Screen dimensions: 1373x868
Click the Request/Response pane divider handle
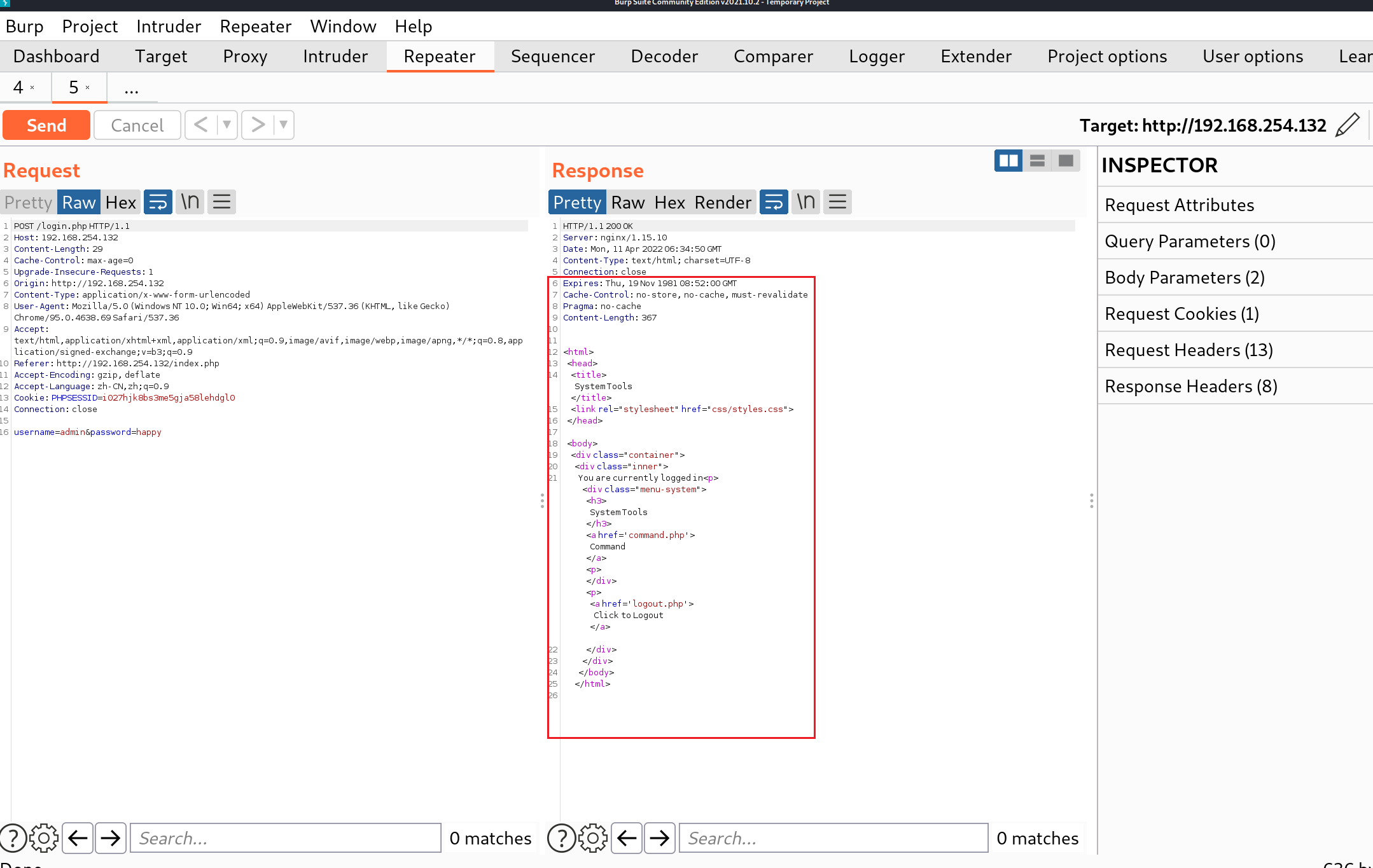542,500
